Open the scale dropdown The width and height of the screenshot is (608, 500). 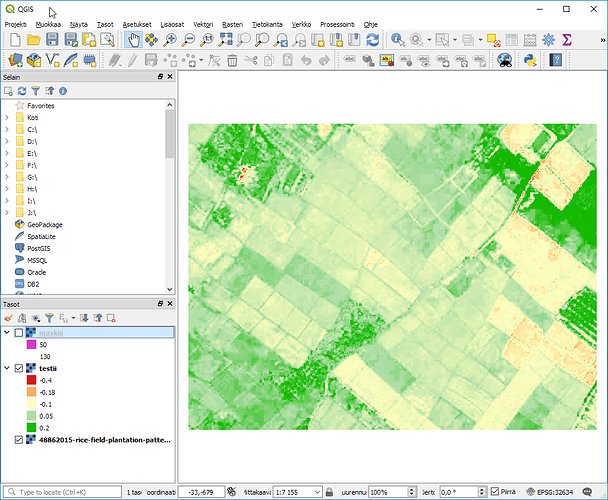[x=317, y=492]
